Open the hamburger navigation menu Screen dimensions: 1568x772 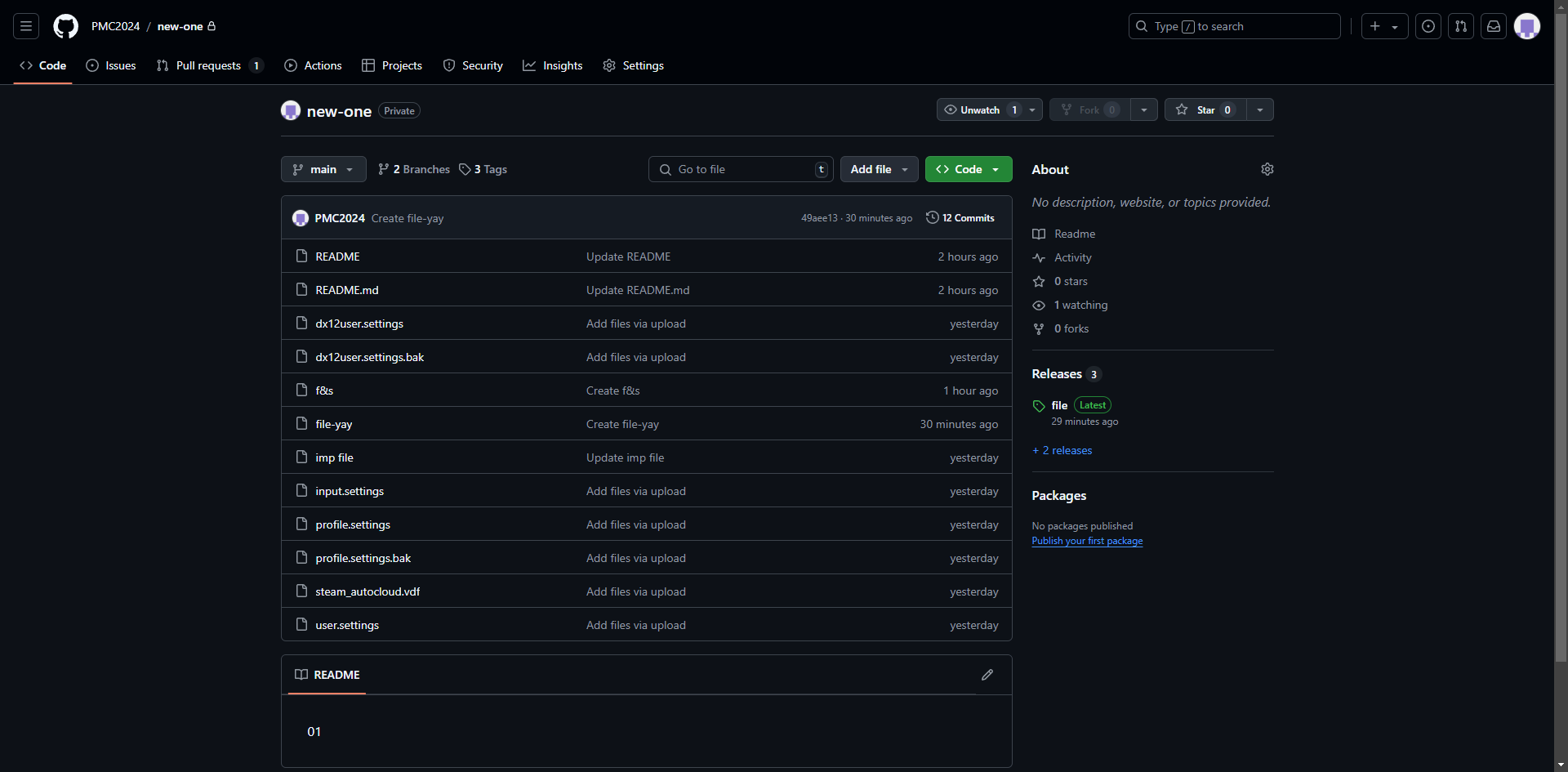pos(26,26)
